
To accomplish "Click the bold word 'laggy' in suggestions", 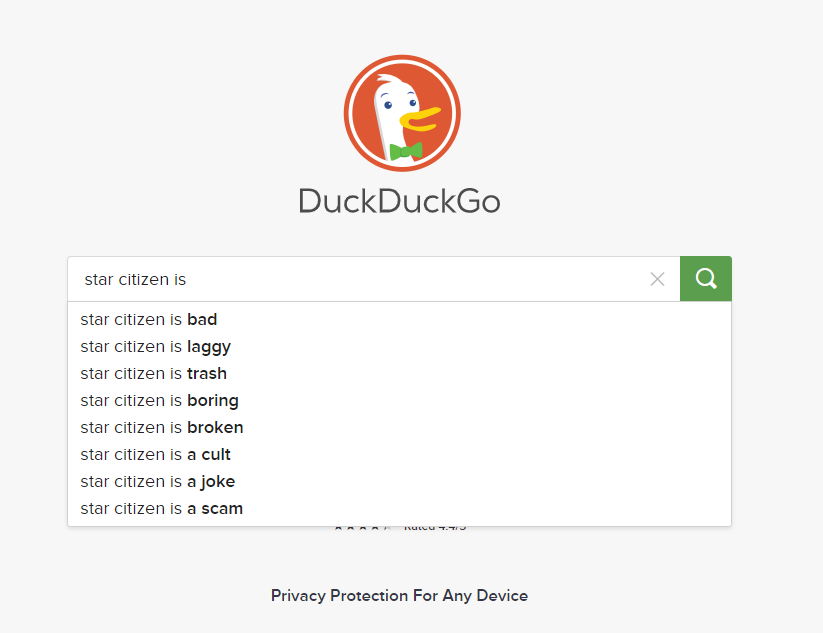I will pyautogui.click(x=209, y=347).
